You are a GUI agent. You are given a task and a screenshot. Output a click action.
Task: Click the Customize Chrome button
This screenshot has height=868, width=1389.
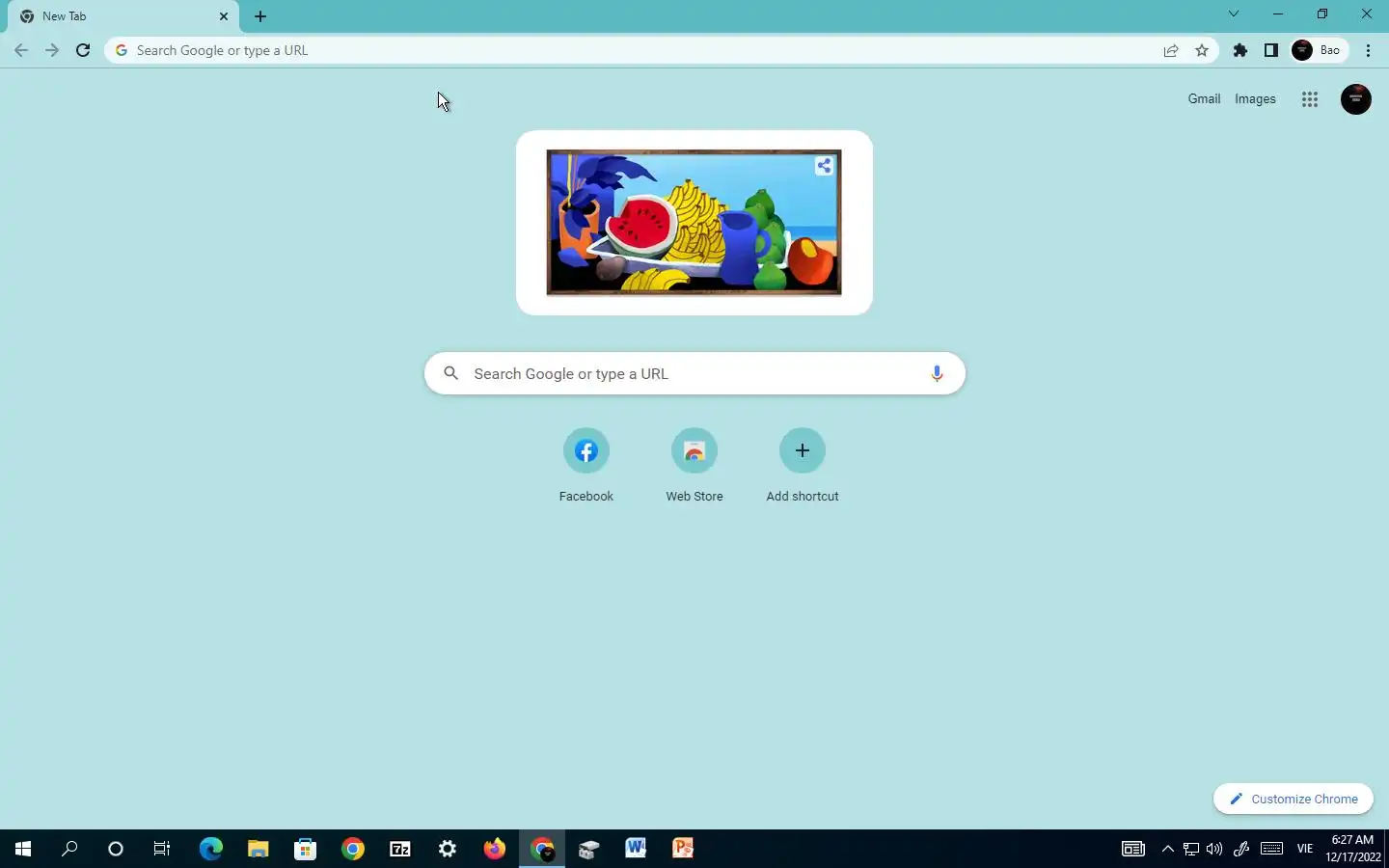click(1294, 799)
